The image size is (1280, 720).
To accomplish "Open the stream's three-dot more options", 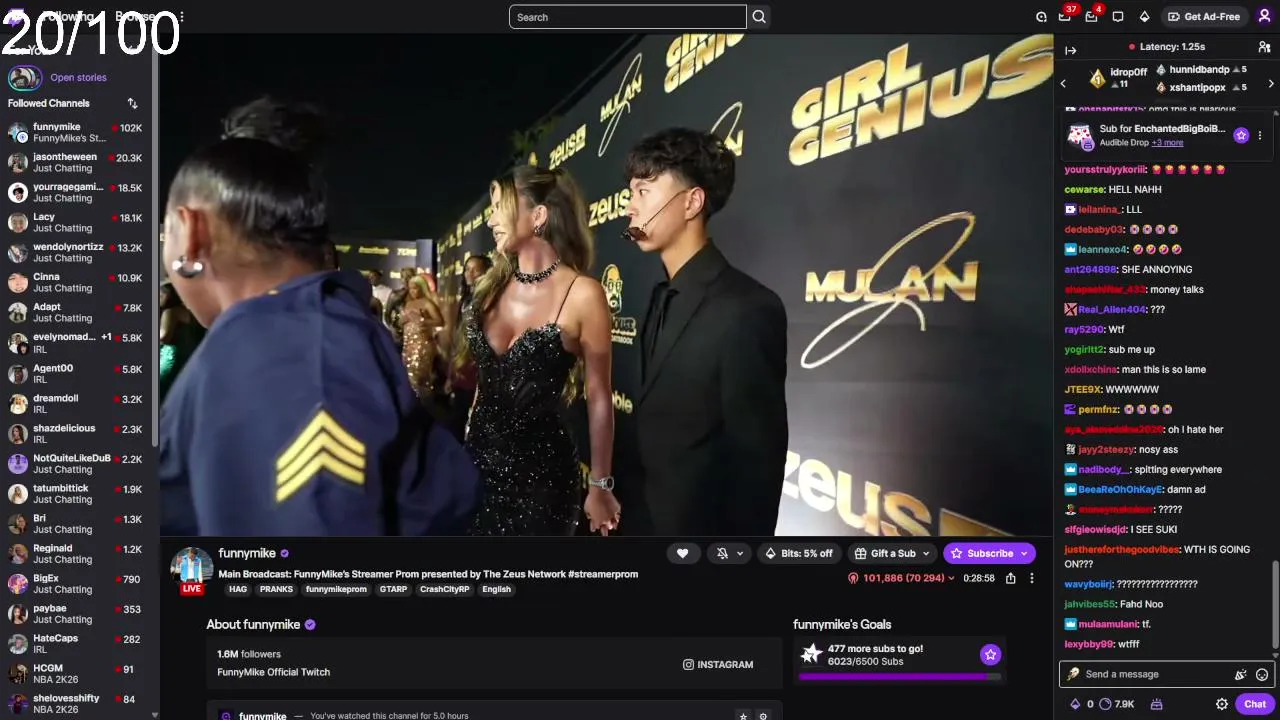I will [1032, 578].
